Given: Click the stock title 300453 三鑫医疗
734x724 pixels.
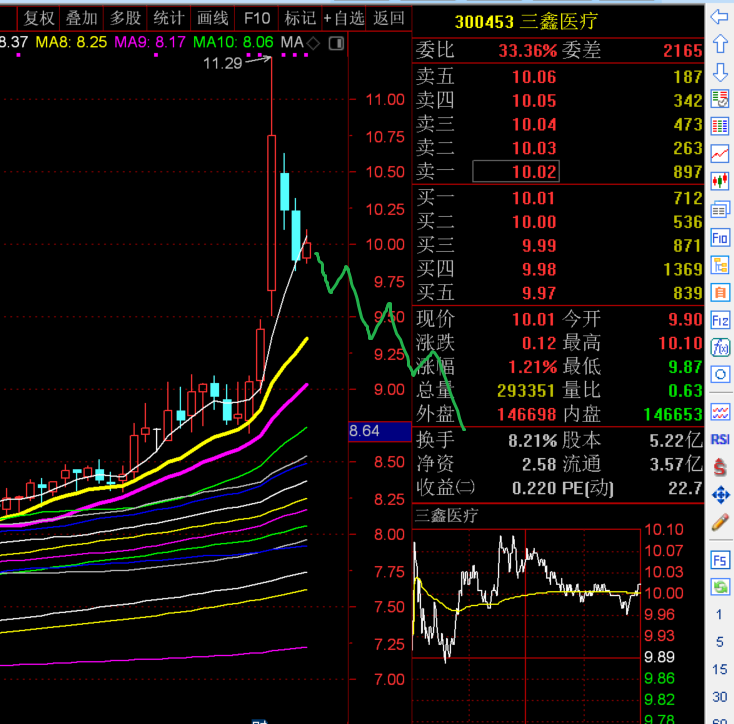Looking at the screenshot, I should (x=526, y=21).
